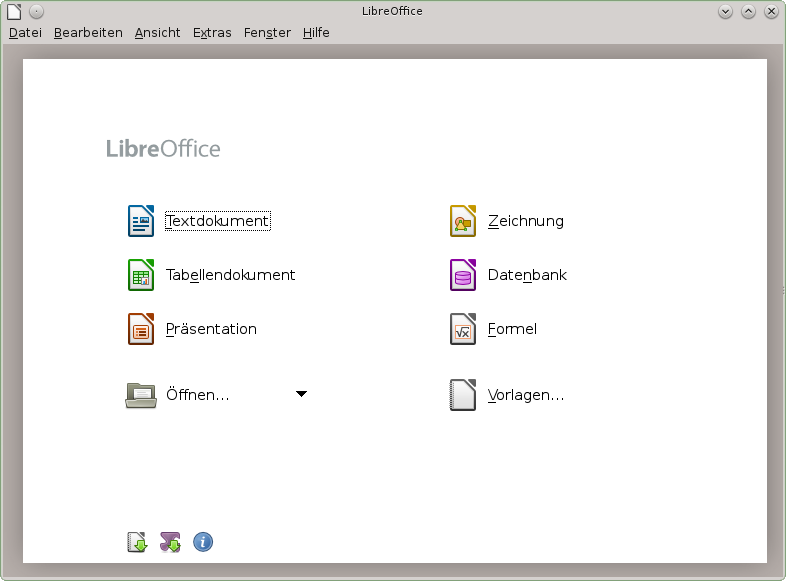The height and width of the screenshot is (581, 786).
Task: Expand the dropdown arrow beside Öffnen
Action: click(x=301, y=394)
